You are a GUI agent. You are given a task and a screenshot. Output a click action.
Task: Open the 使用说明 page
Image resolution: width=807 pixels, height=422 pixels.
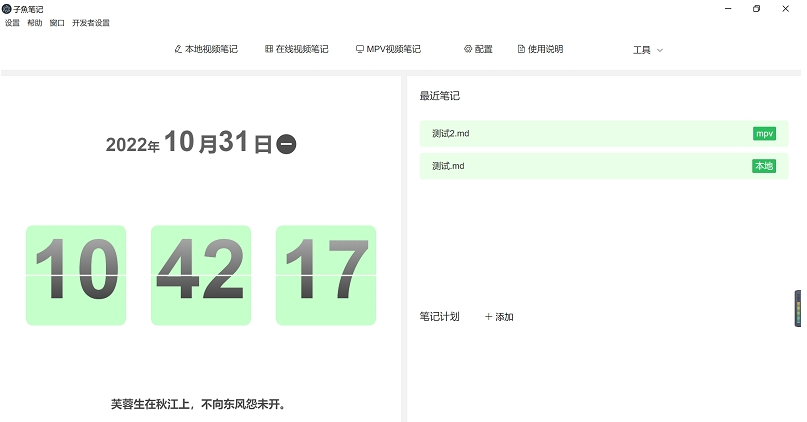[x=540, y=49]
